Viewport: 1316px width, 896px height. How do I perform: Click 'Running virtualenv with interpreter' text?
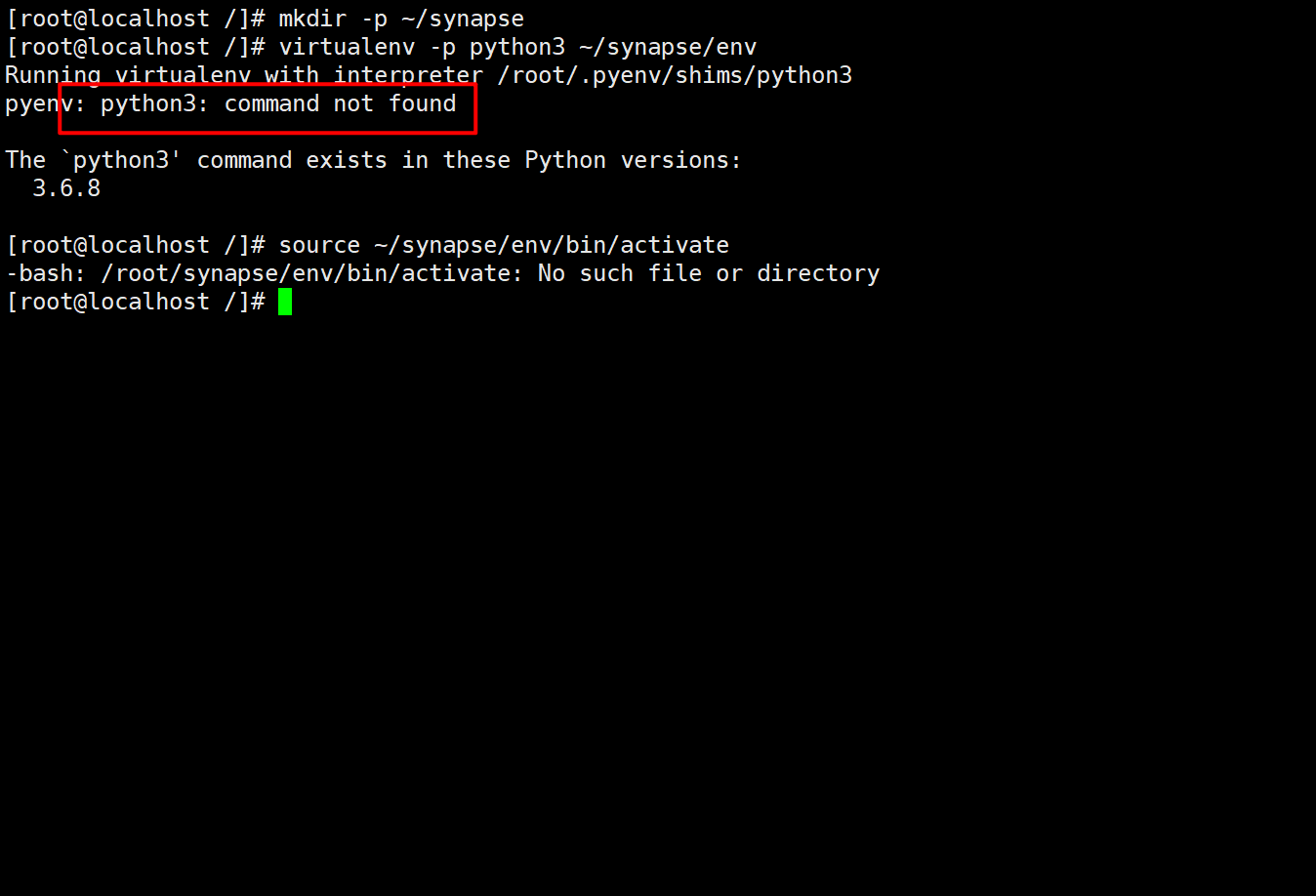pos(244,75)
